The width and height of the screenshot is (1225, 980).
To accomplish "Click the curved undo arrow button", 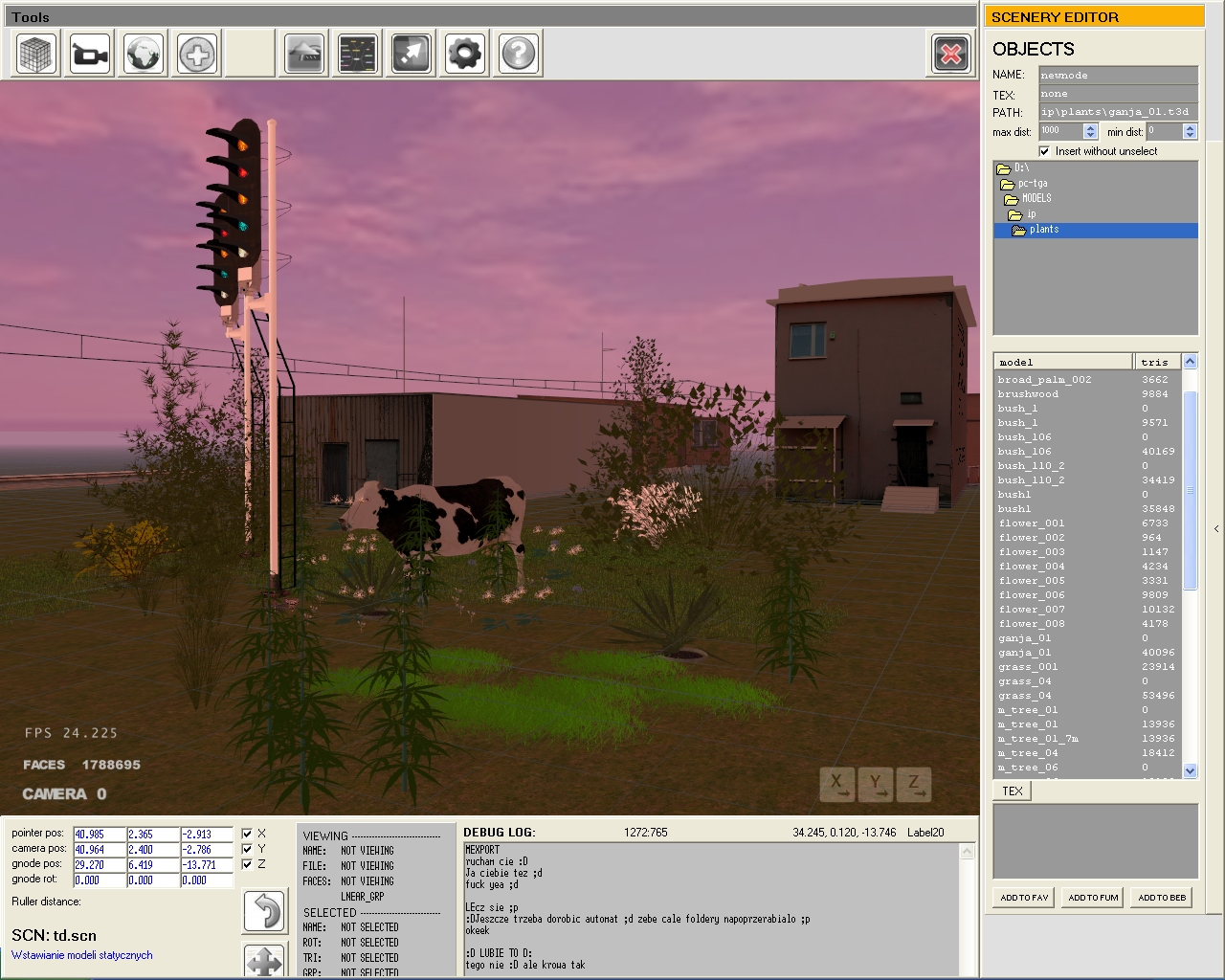I will click(x=264, y=910).
